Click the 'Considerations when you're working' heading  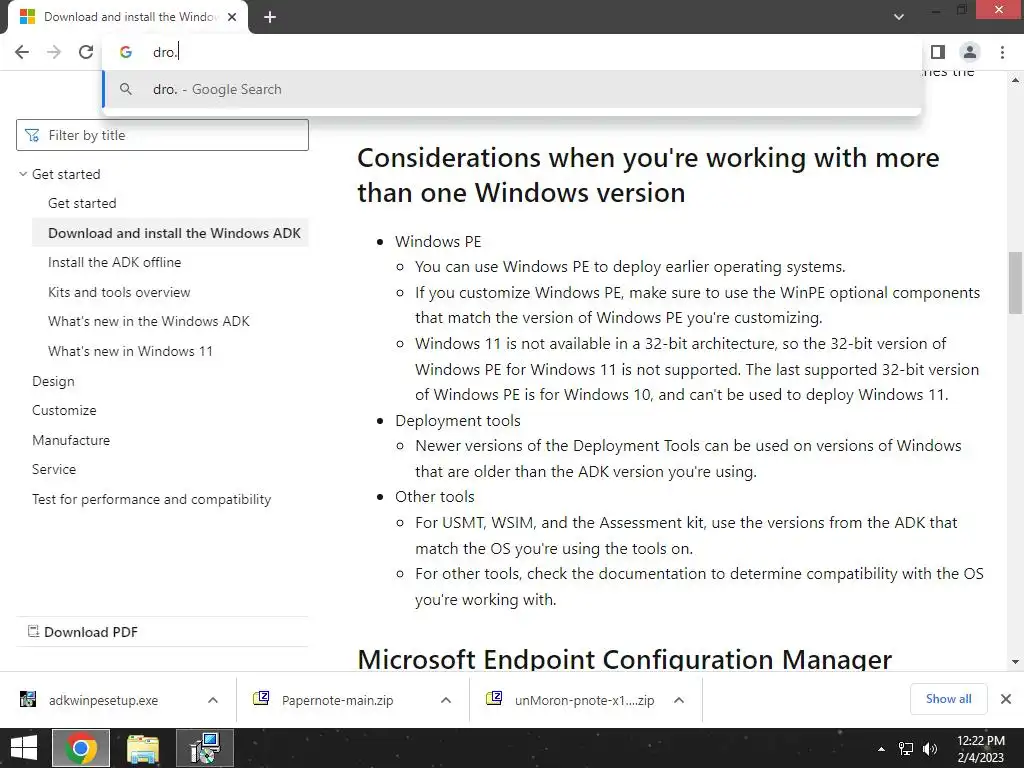648,175
